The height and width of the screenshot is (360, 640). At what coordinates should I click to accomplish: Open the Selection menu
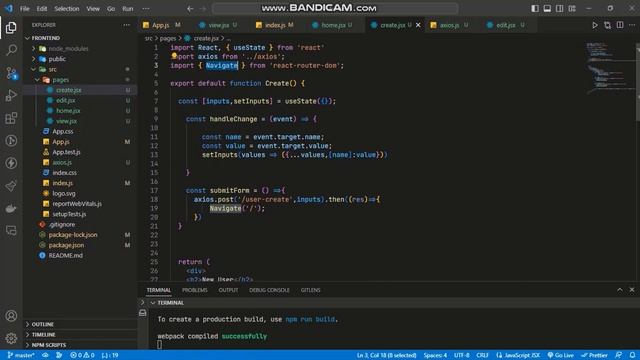(67, 9)
